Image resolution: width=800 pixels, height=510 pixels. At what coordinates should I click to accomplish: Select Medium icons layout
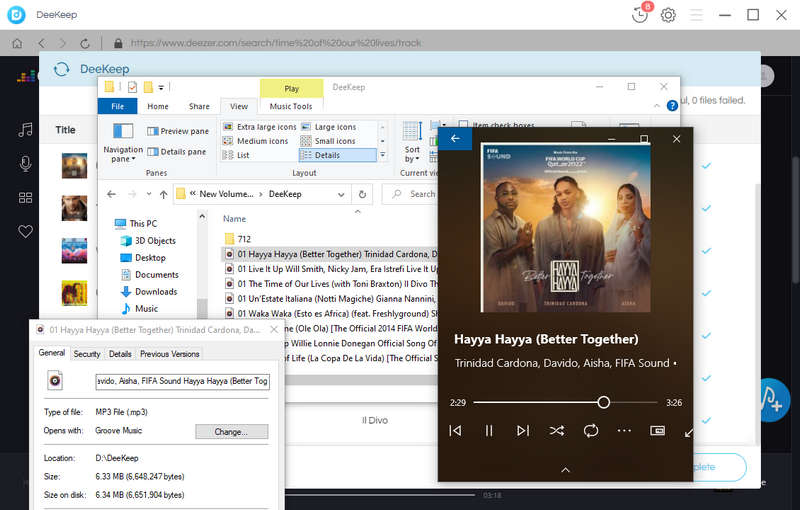tap(256, 141)
